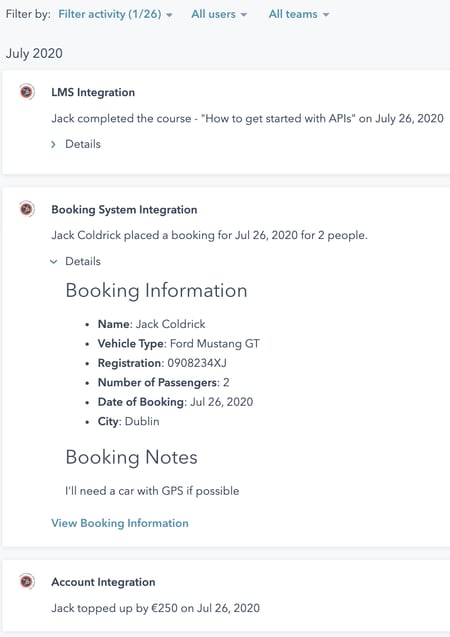Click the caret beside Filter activity (1/26)

tap(169, 15)
